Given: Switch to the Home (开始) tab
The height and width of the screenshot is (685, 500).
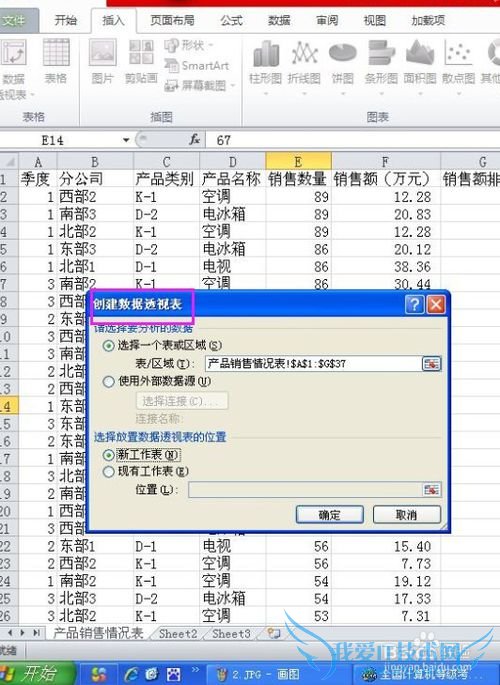Looking at the screenshot, I should tap(65, 20).
